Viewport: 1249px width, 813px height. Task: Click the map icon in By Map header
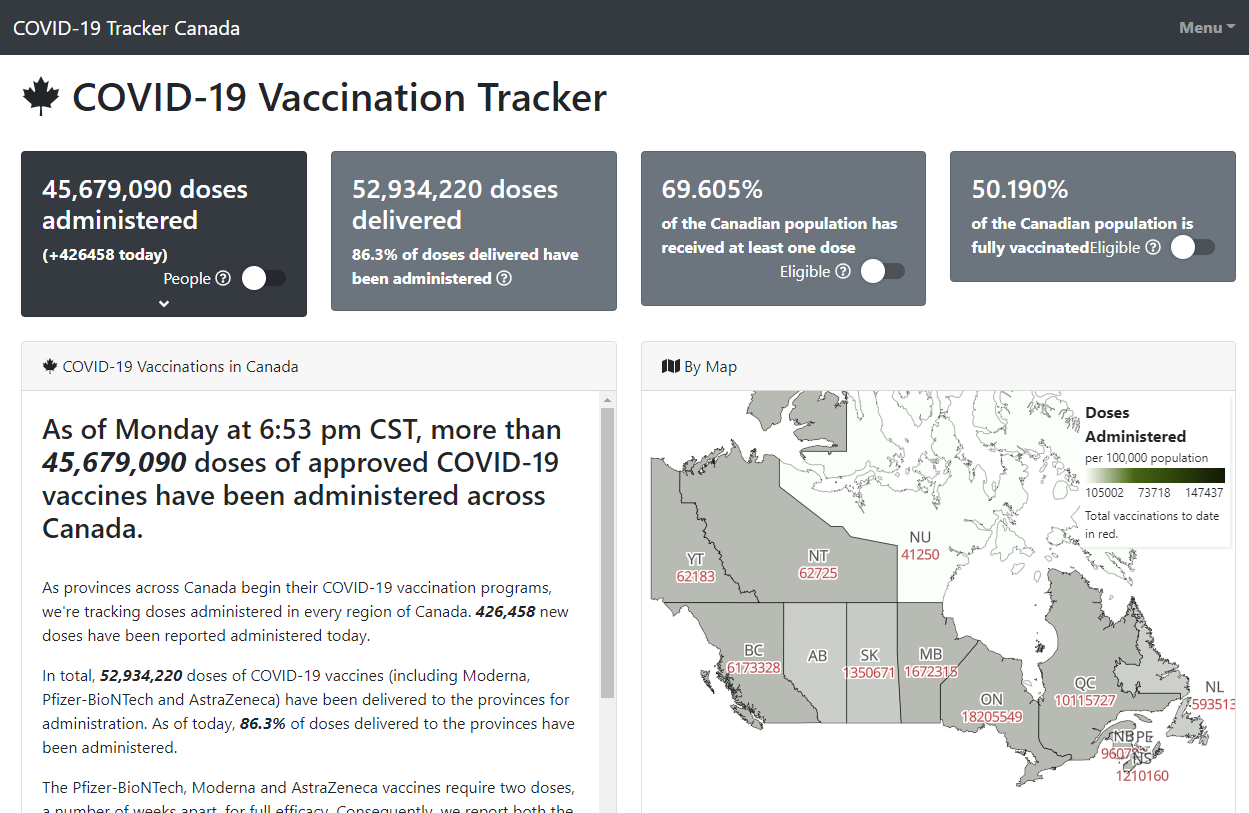click(671, 367)
